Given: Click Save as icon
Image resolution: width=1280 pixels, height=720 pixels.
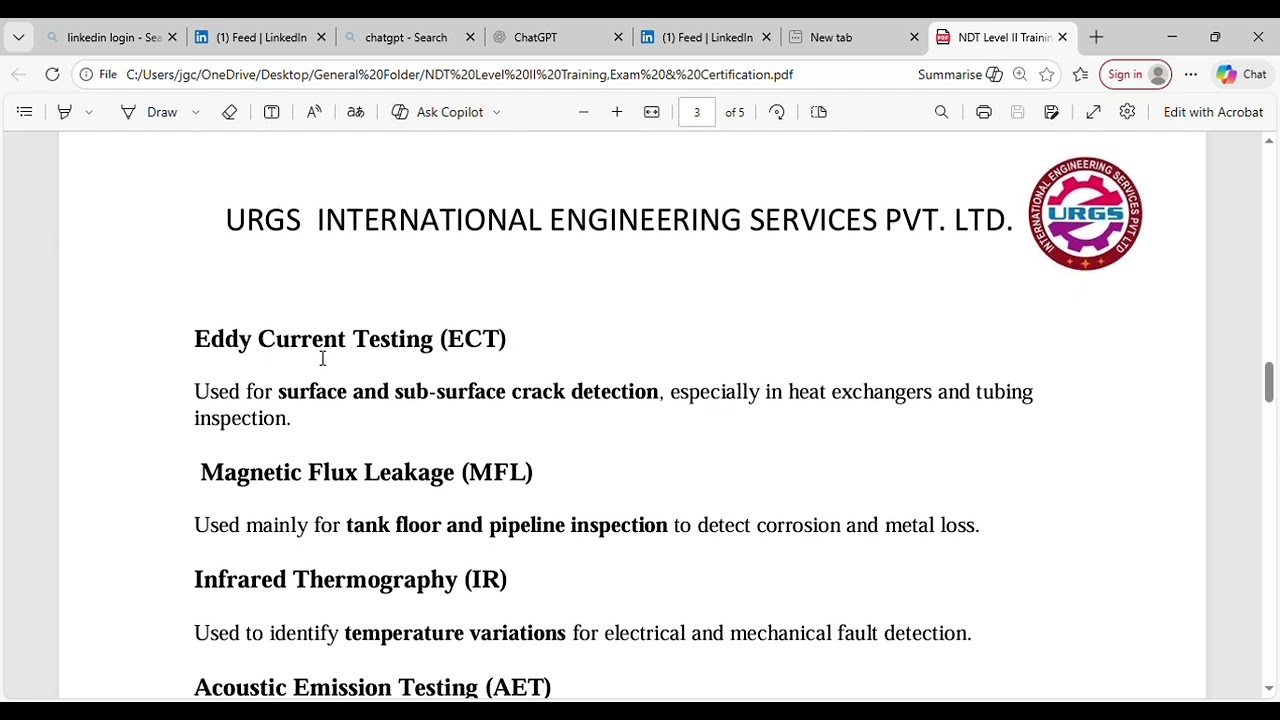Looking at the screenshot, I should tap(1051, 112).
